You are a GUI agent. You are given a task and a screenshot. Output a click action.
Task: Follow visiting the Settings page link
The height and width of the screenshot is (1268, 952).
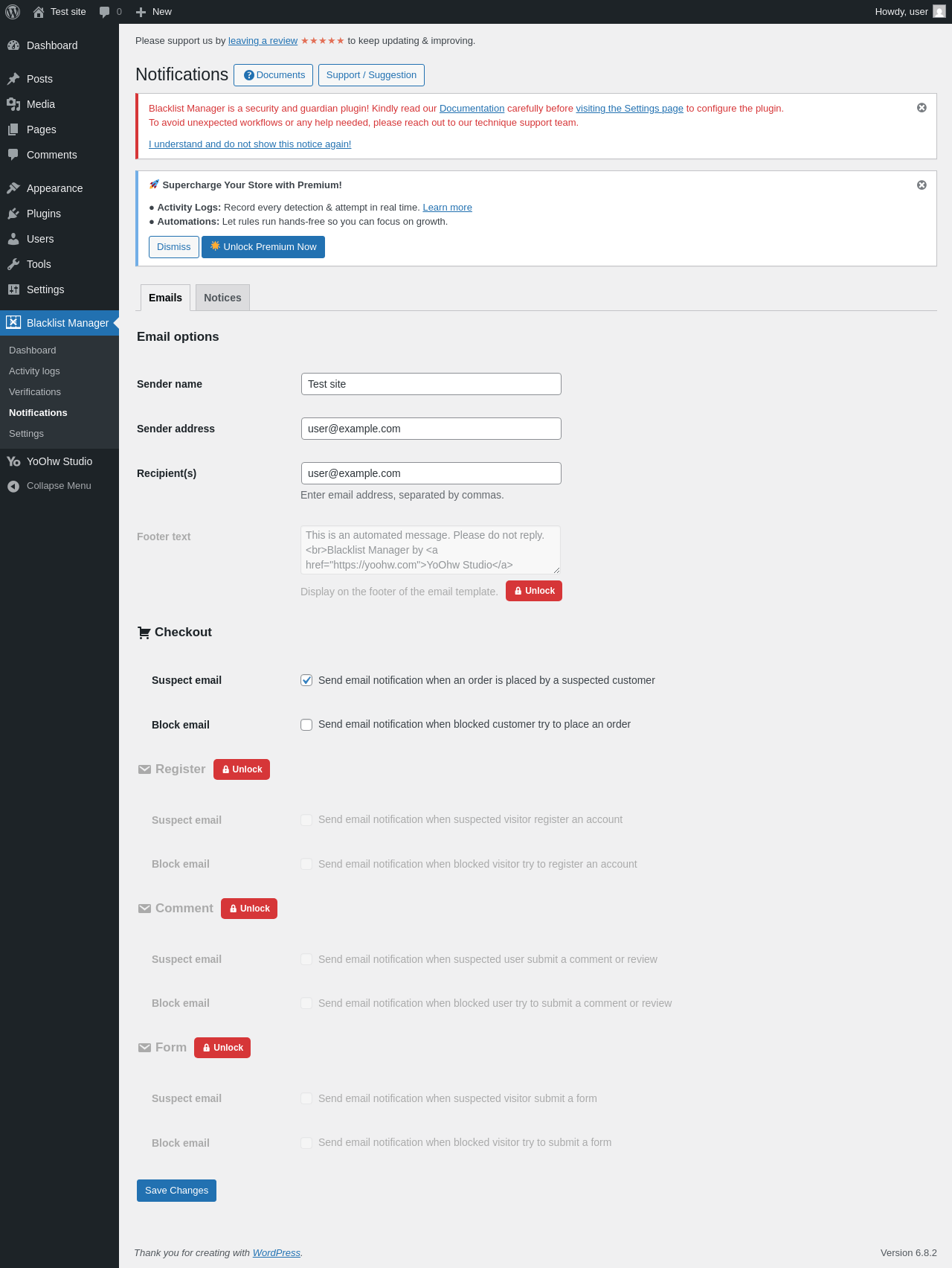pos(629,109)
